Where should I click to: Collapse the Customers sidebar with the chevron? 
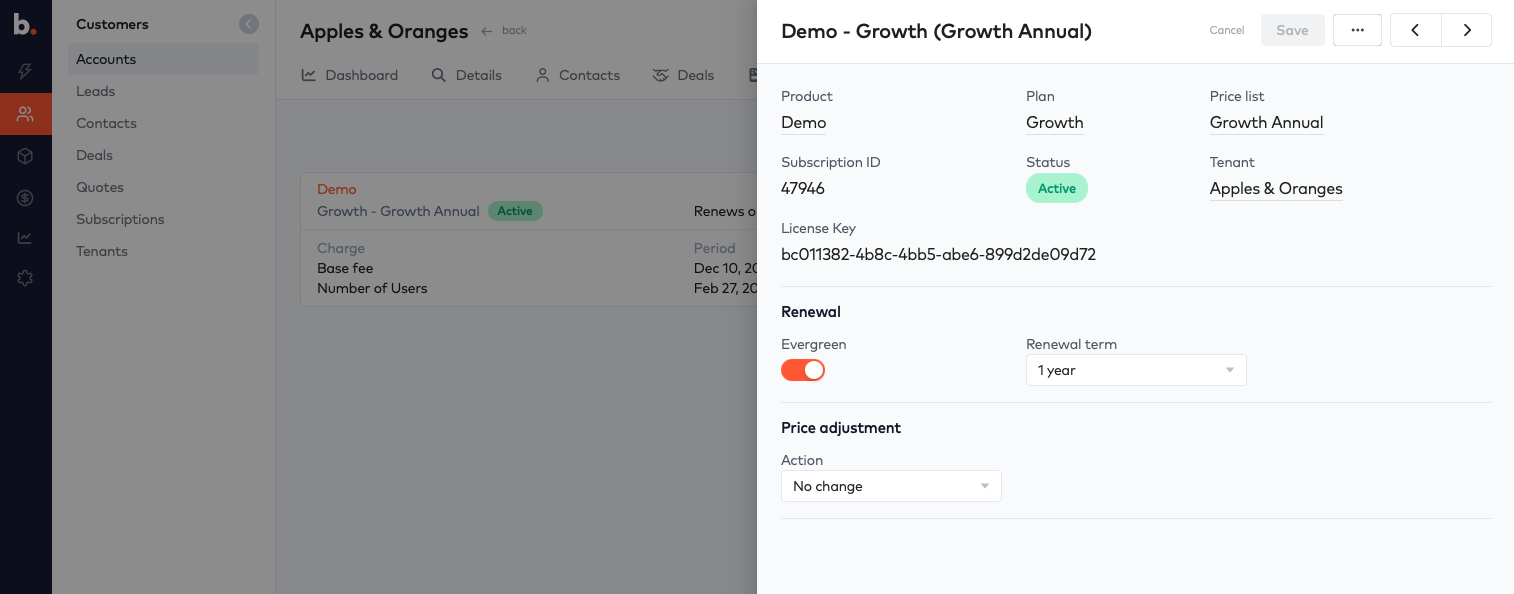(x=249, y=24)
